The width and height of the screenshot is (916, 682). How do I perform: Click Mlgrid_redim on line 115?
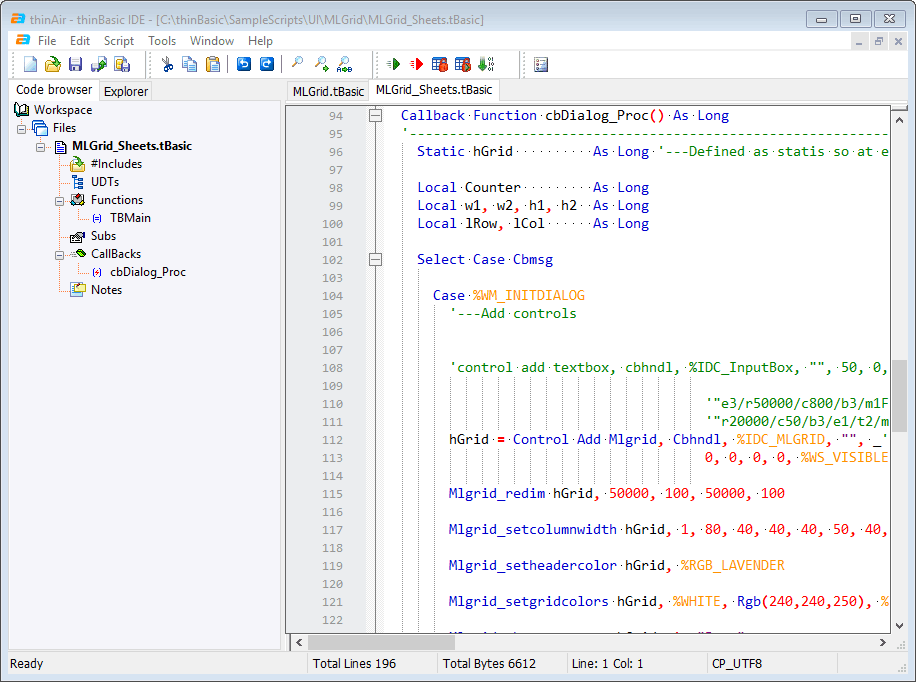497,494
